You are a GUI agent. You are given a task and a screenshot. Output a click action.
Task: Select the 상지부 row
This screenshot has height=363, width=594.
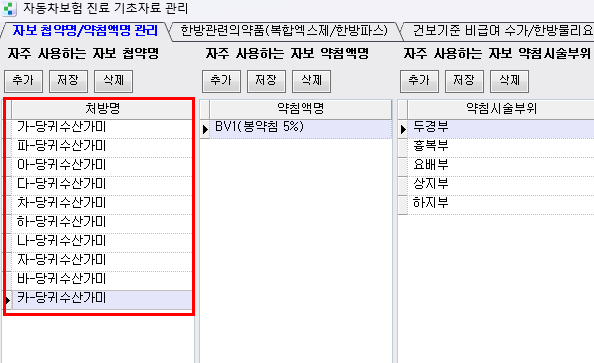pos(501,186)
